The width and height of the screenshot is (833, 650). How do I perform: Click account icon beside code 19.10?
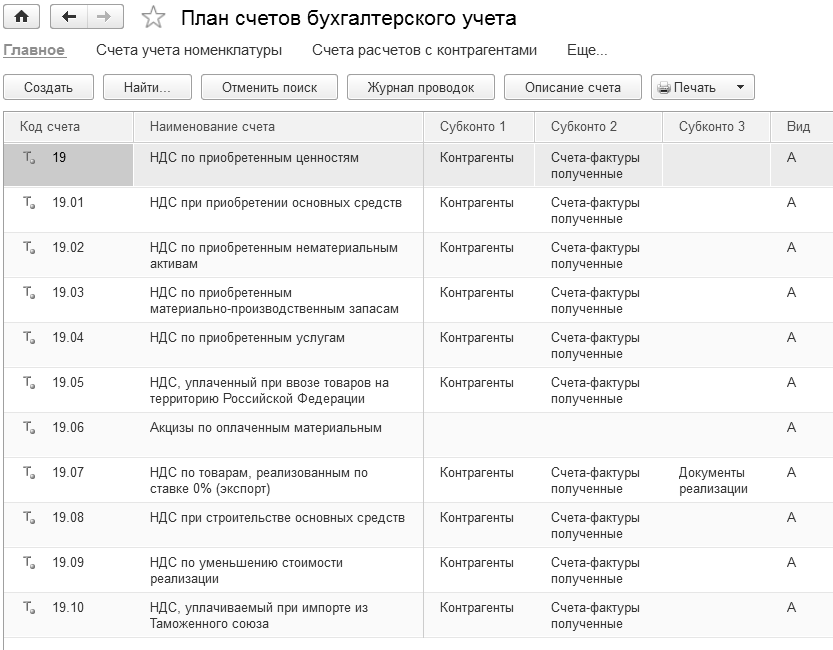[29, 608]
